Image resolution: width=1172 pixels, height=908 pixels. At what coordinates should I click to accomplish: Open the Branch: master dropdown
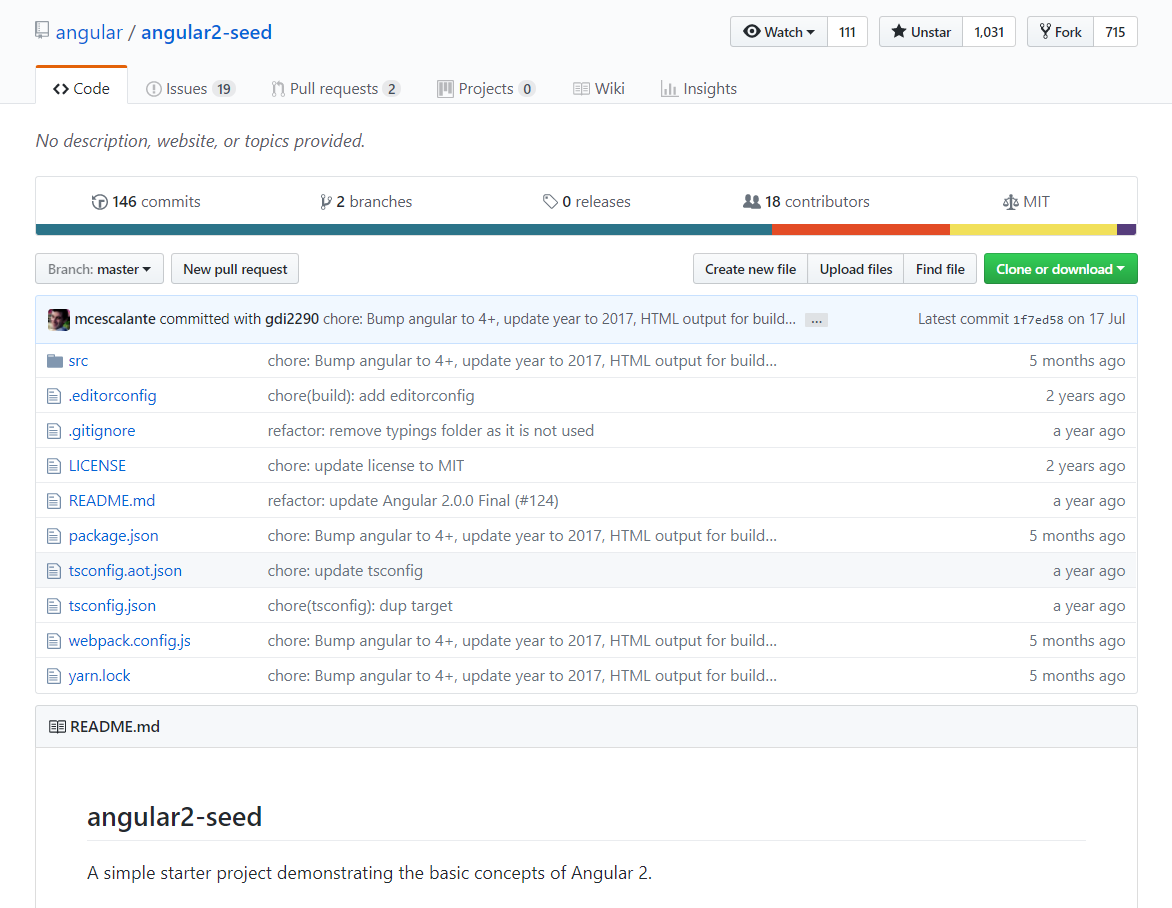[99, 269]
